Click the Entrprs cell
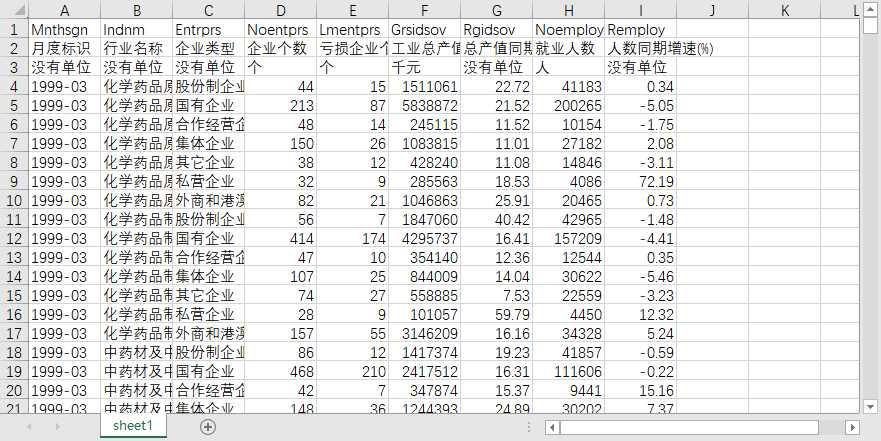Image resolution: width=881 pixels, height=441 pixels. coord(208,29)
